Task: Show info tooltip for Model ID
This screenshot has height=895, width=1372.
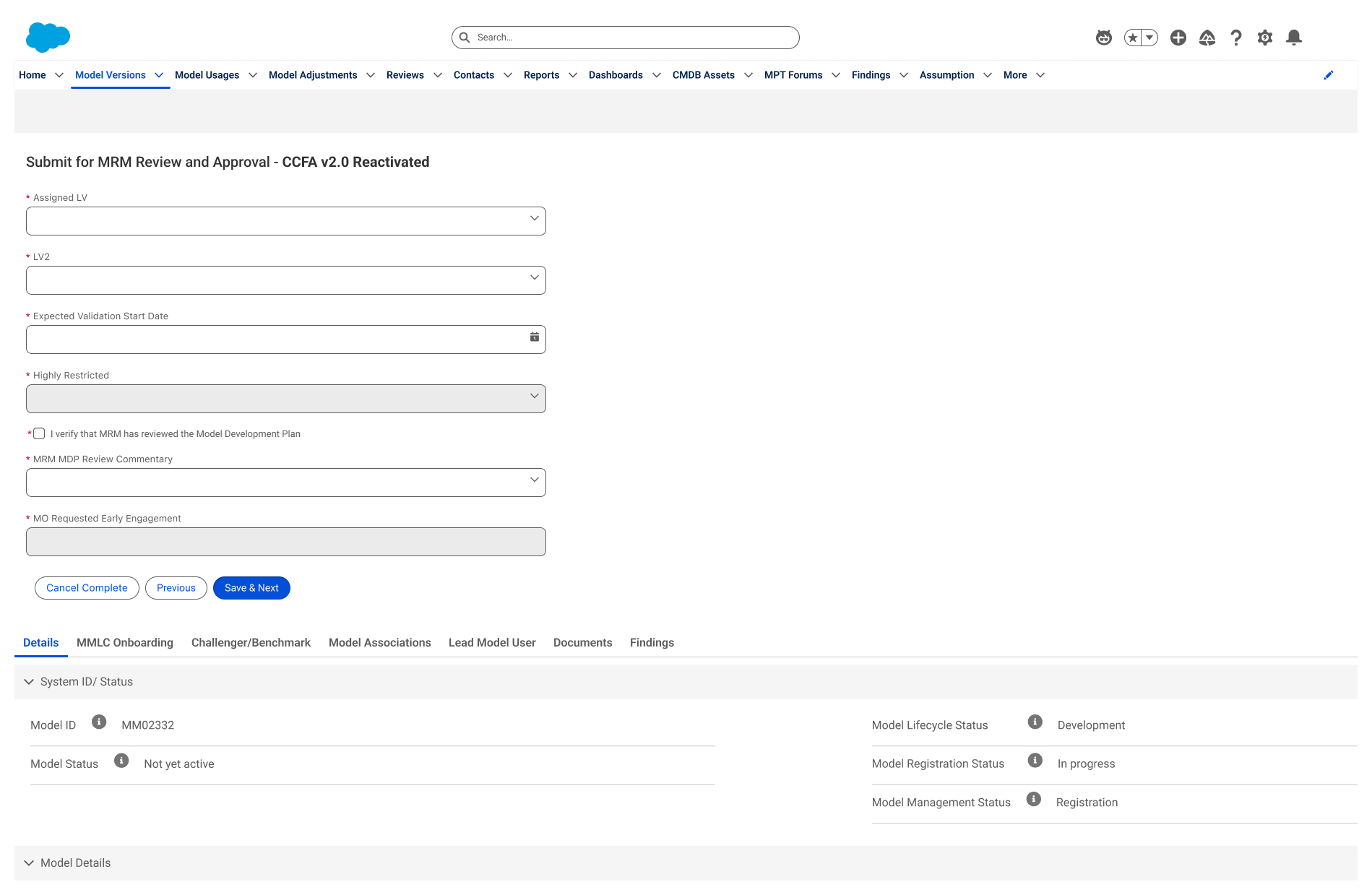Action: tap(100, 722)
